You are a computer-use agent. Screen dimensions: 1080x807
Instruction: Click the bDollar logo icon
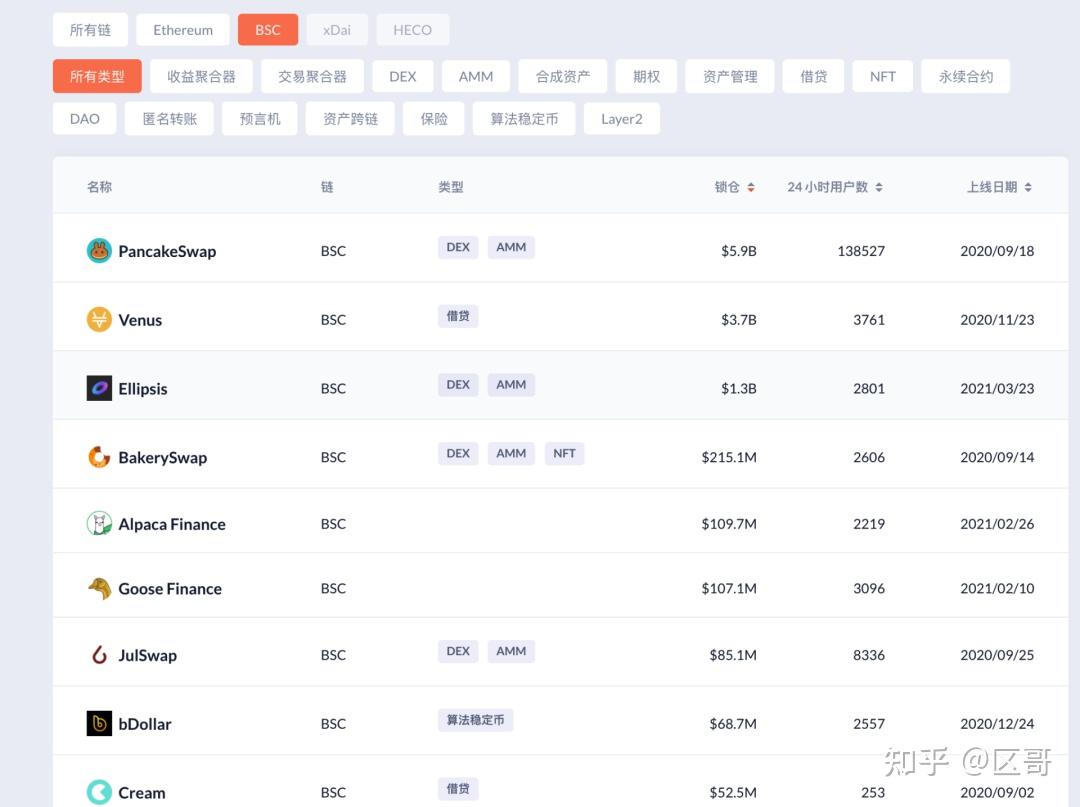99,723
